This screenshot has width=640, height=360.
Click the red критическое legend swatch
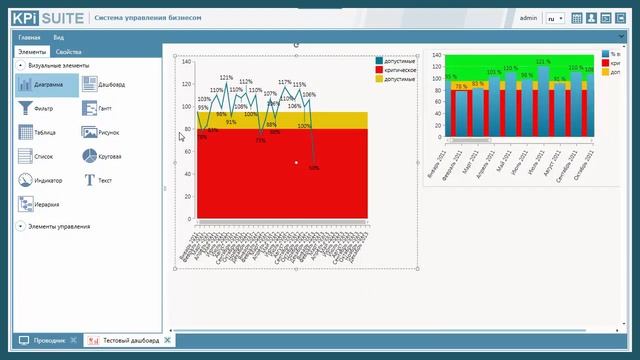pos(379,70)
